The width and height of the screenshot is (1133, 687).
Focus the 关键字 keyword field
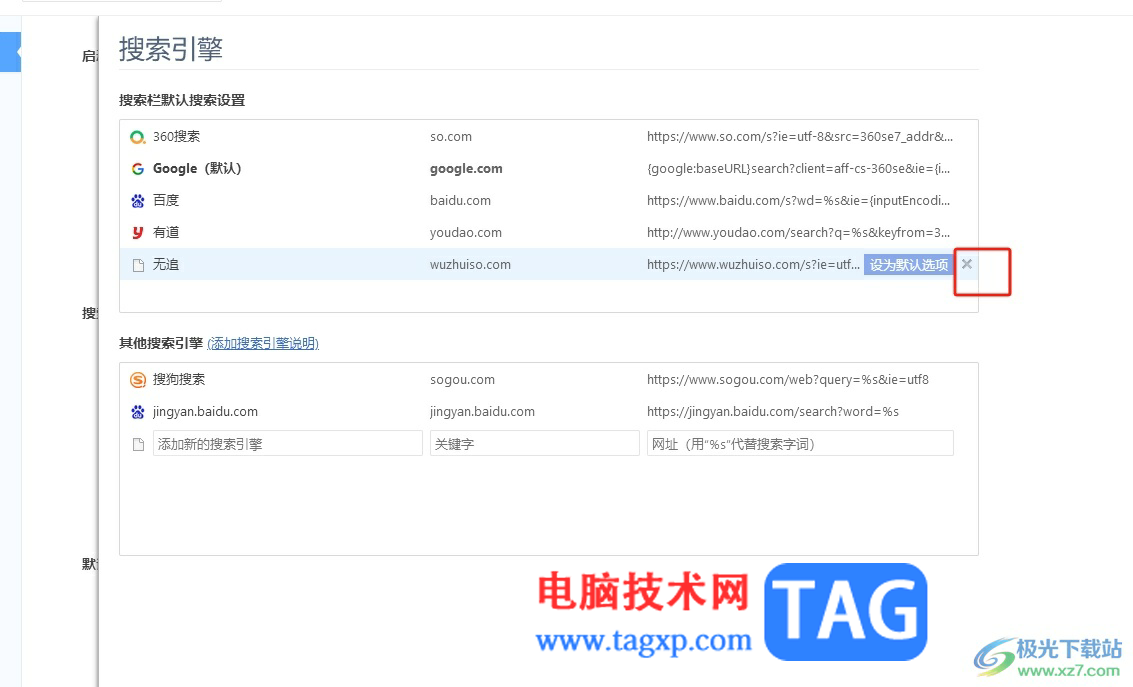pos(535,444)
